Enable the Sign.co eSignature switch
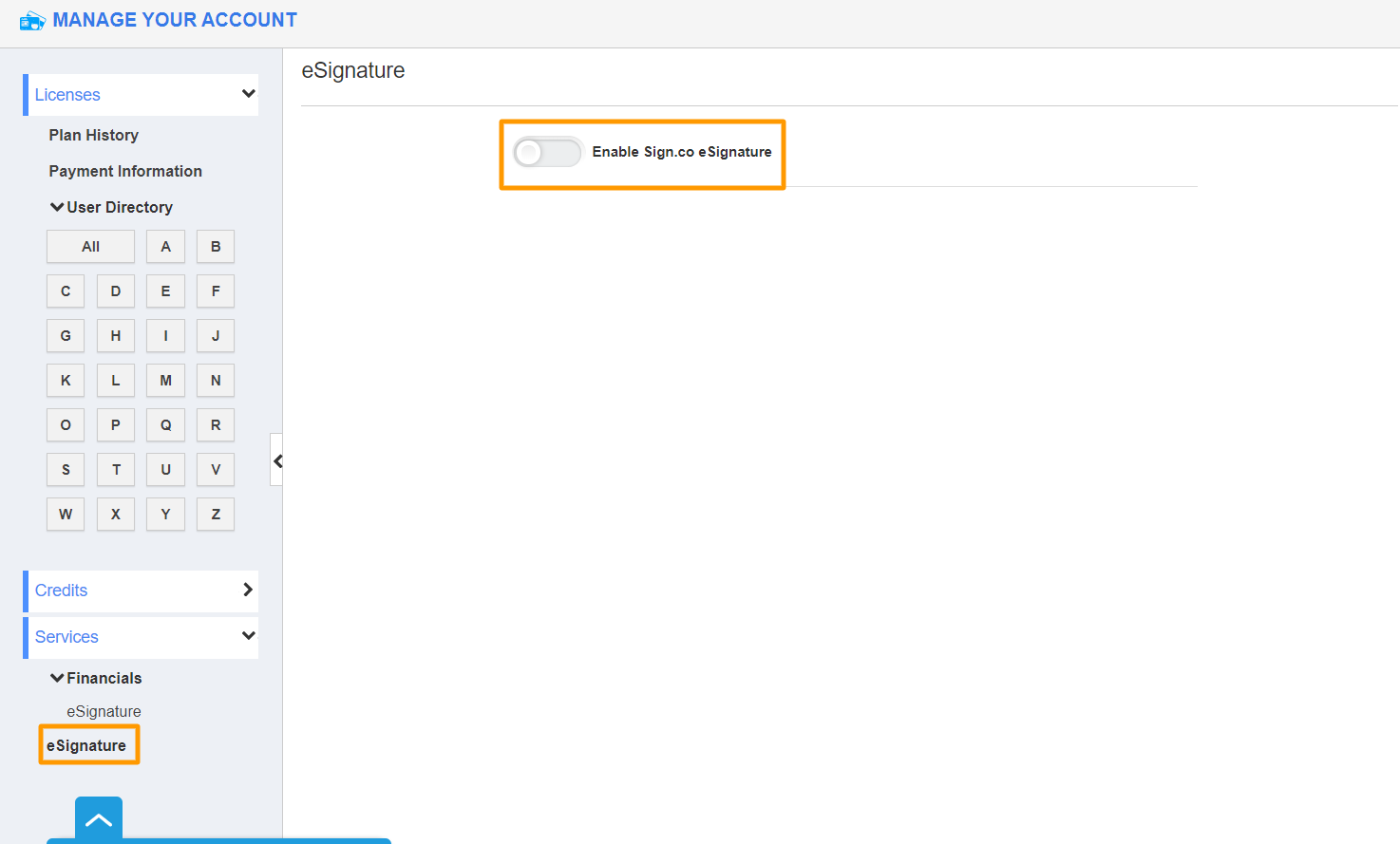 coord(547,152)
